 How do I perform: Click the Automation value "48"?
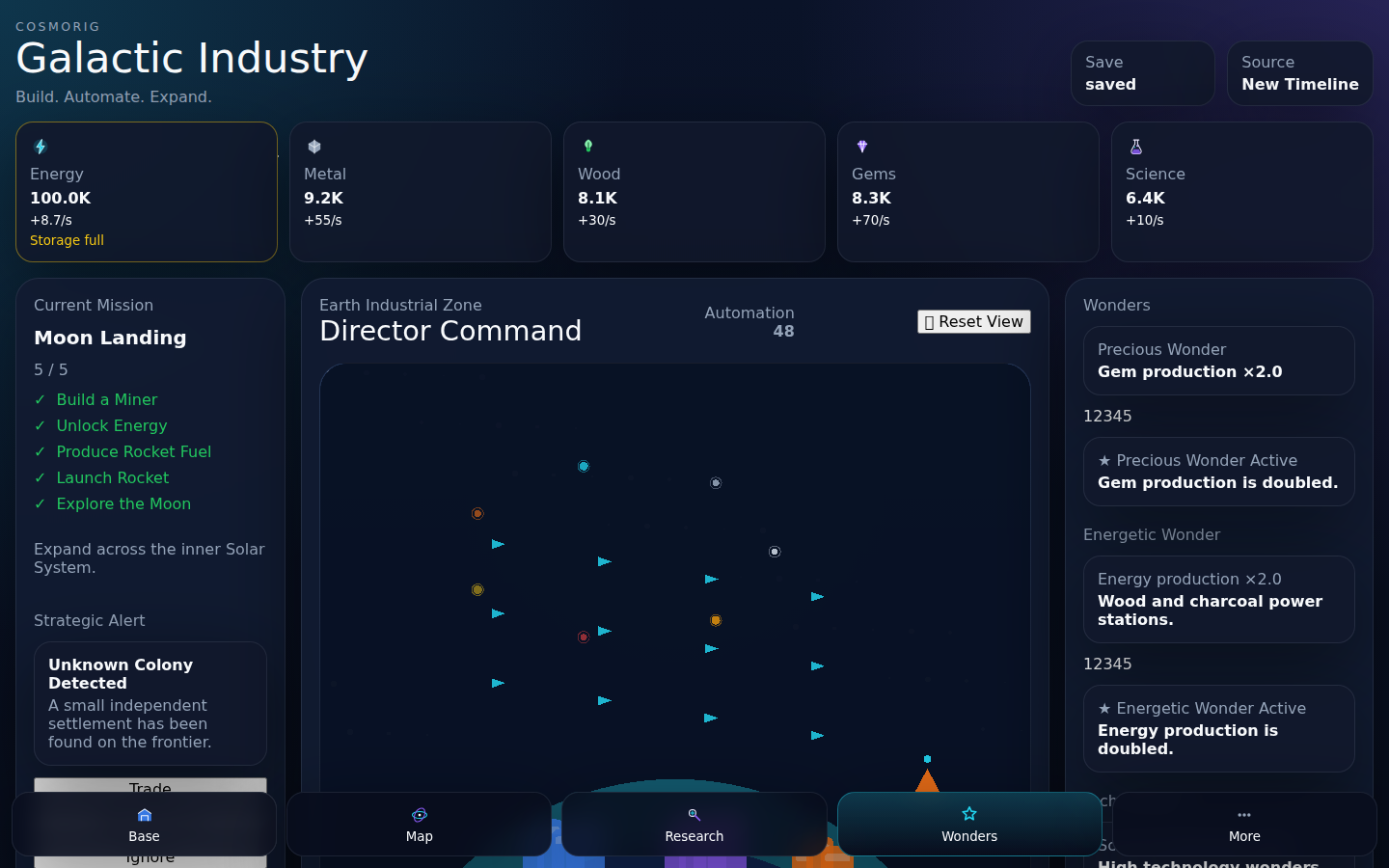(x=783, y=331)
